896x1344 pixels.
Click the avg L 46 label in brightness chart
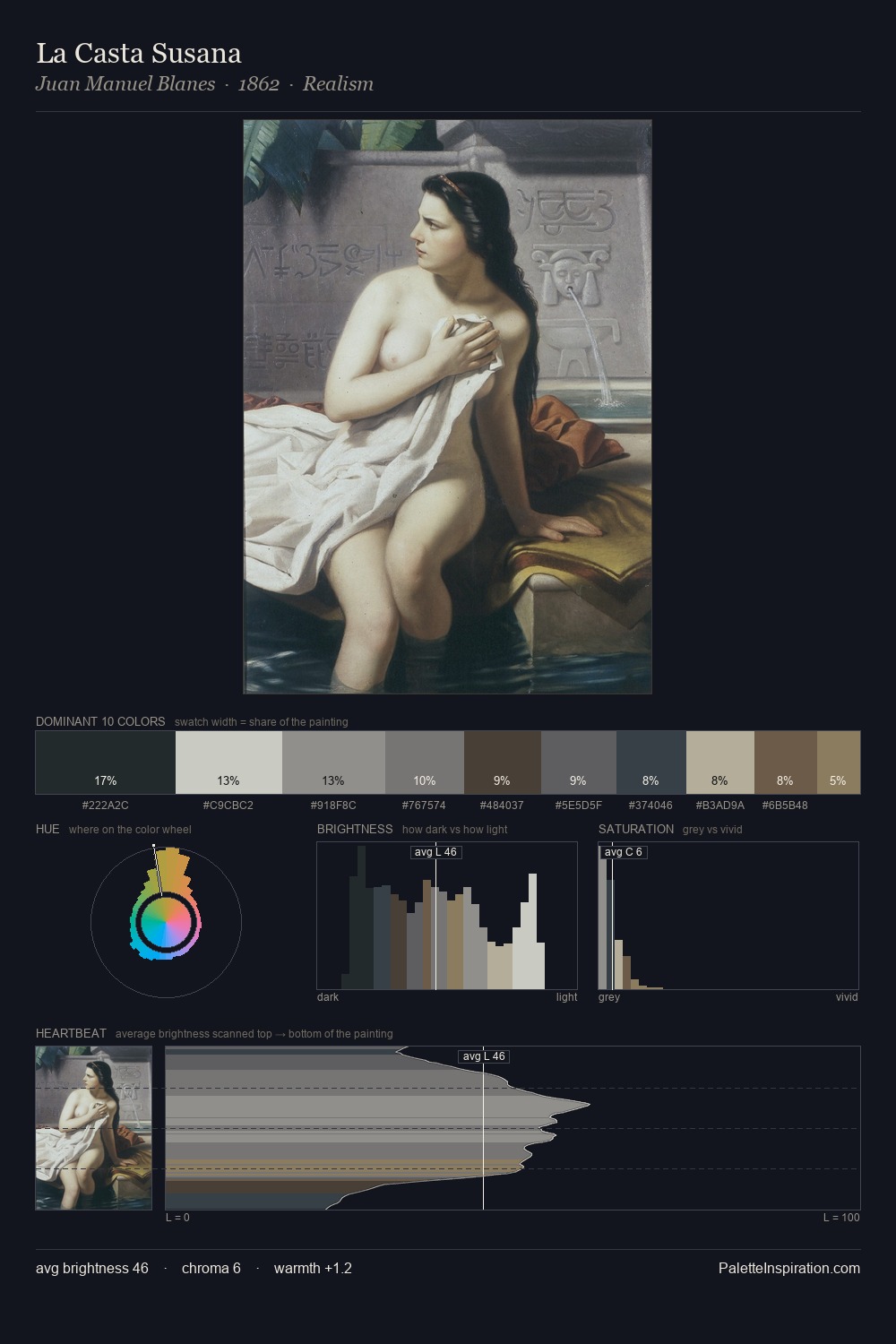(x=435, y=852)
